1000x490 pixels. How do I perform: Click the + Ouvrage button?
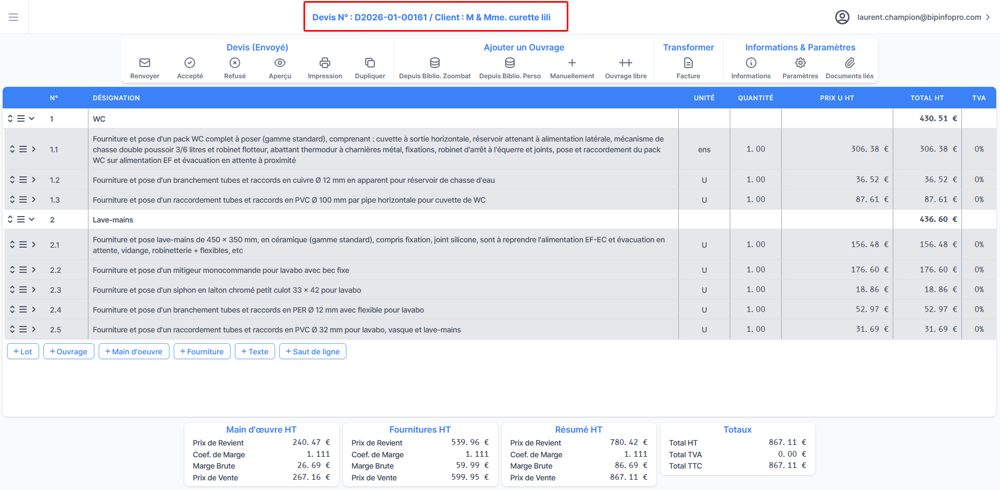(x=69, y=352)
